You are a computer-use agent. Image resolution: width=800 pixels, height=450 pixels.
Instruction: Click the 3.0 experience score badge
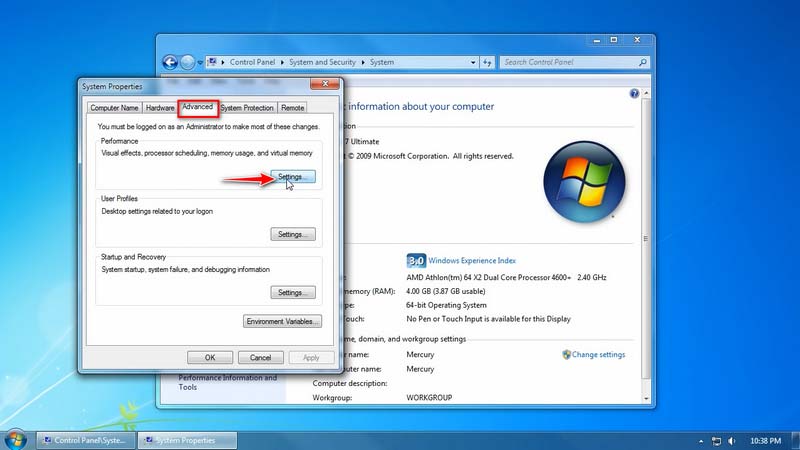416,261
